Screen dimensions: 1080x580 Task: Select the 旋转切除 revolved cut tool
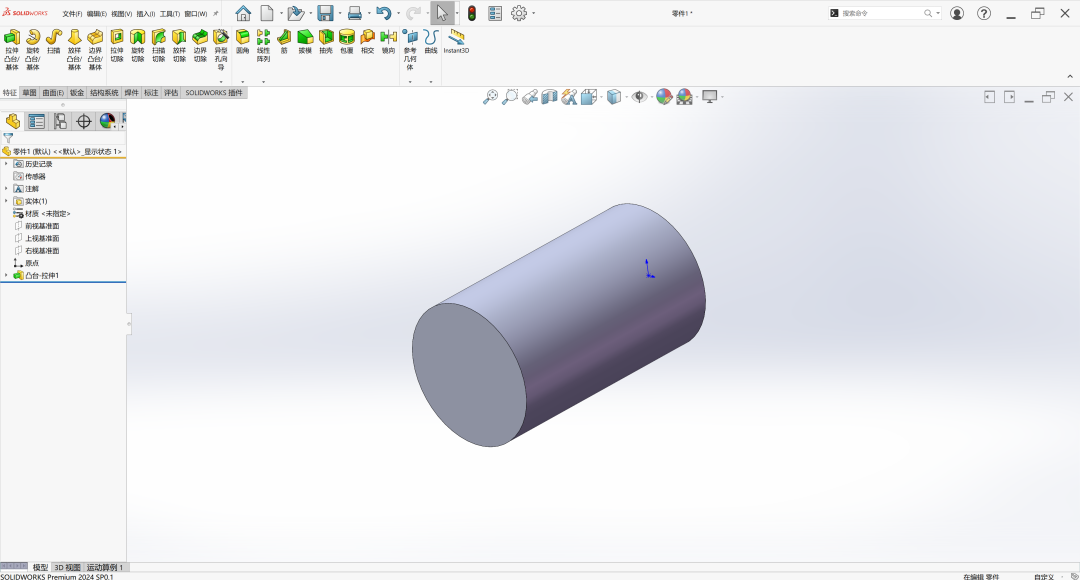pyautogui.click(x=138, y=38)
